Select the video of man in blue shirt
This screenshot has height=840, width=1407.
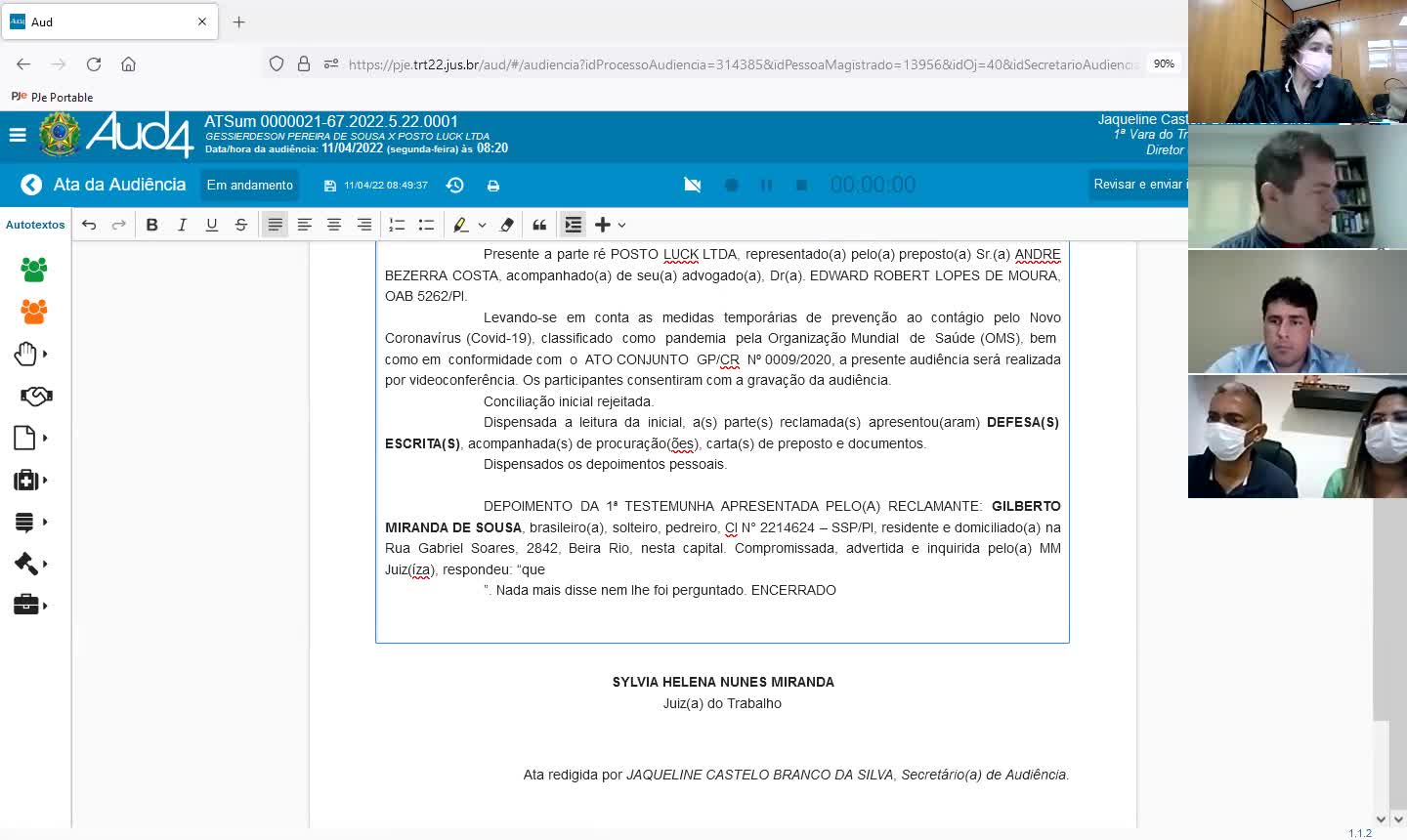1298,312
